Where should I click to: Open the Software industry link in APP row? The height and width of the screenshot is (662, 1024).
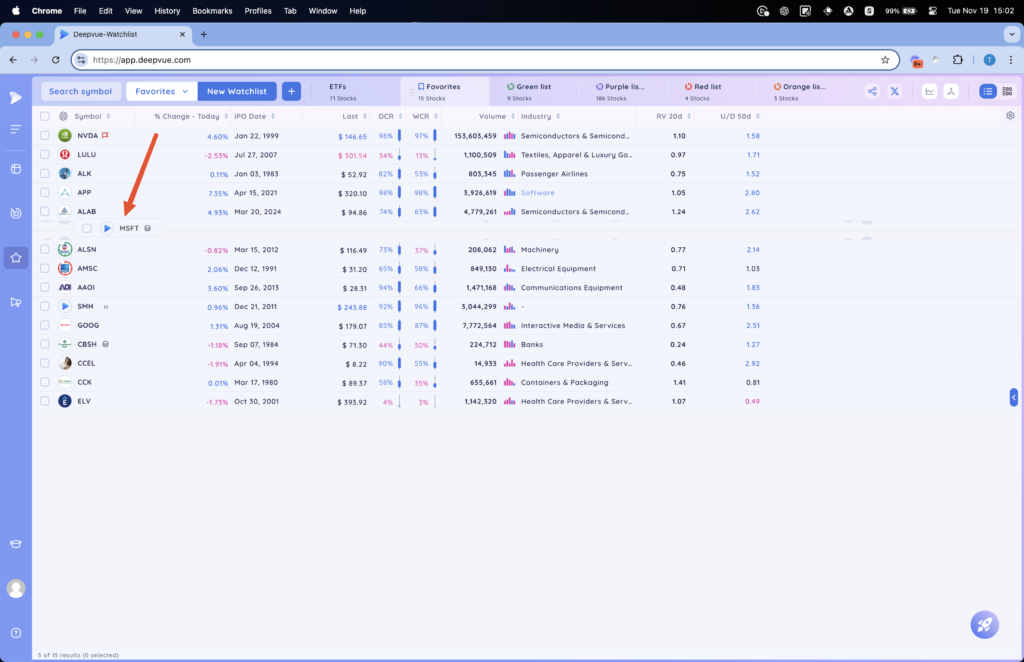point(537,193)
